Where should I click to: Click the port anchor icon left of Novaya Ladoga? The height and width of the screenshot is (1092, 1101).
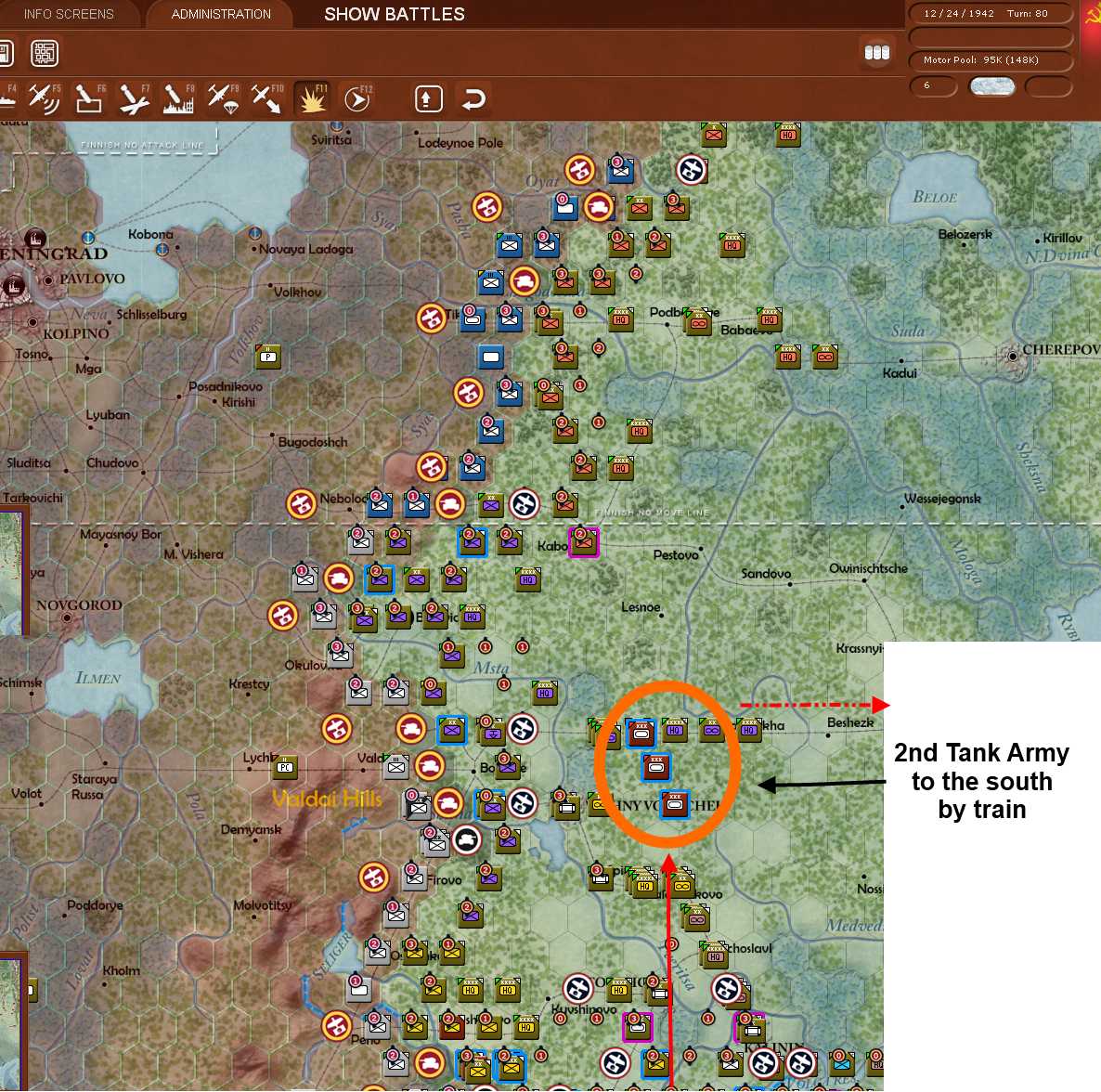point(255,232)
